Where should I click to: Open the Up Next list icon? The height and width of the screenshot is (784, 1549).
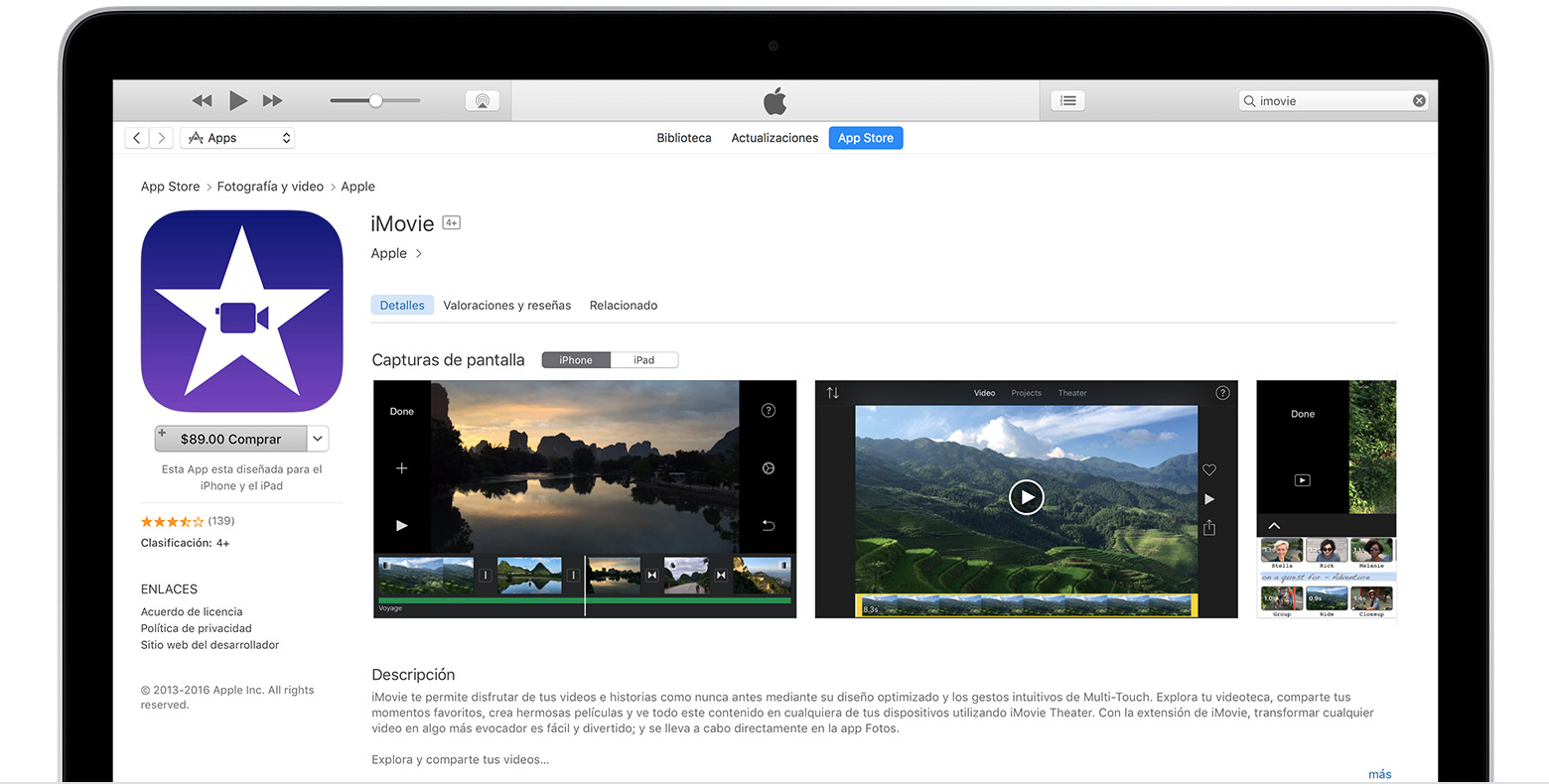tap(1067, 100)
